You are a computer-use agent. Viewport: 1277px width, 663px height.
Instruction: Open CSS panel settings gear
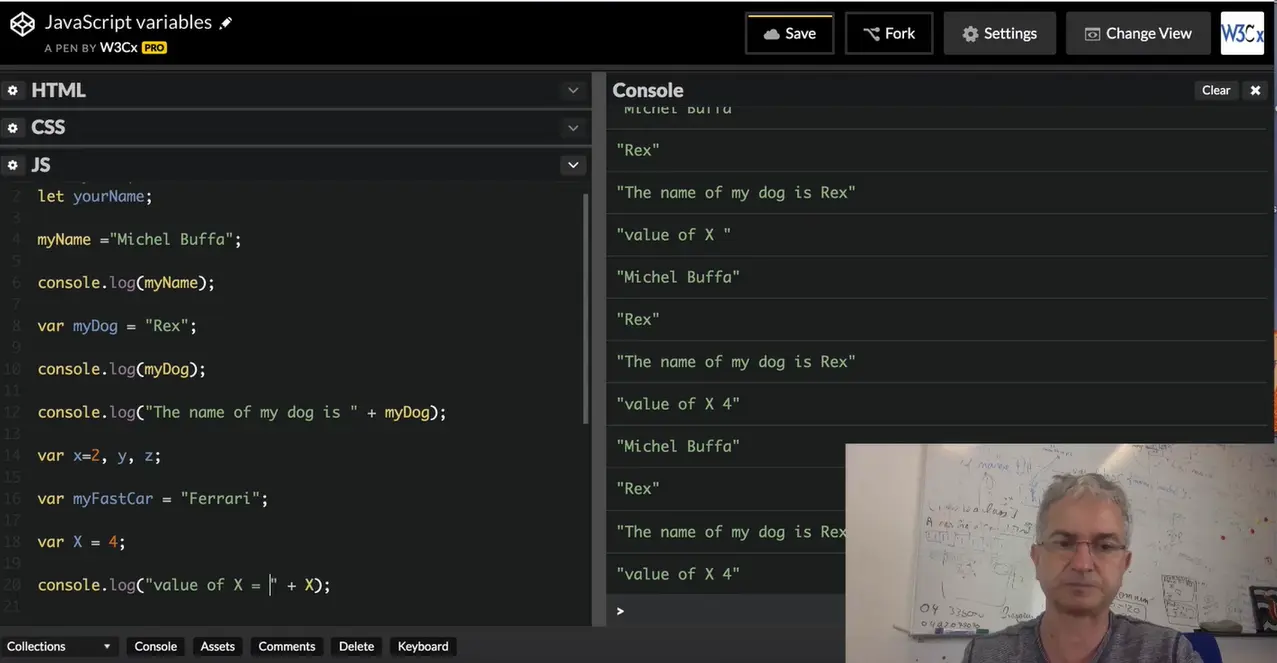point(13,128)
